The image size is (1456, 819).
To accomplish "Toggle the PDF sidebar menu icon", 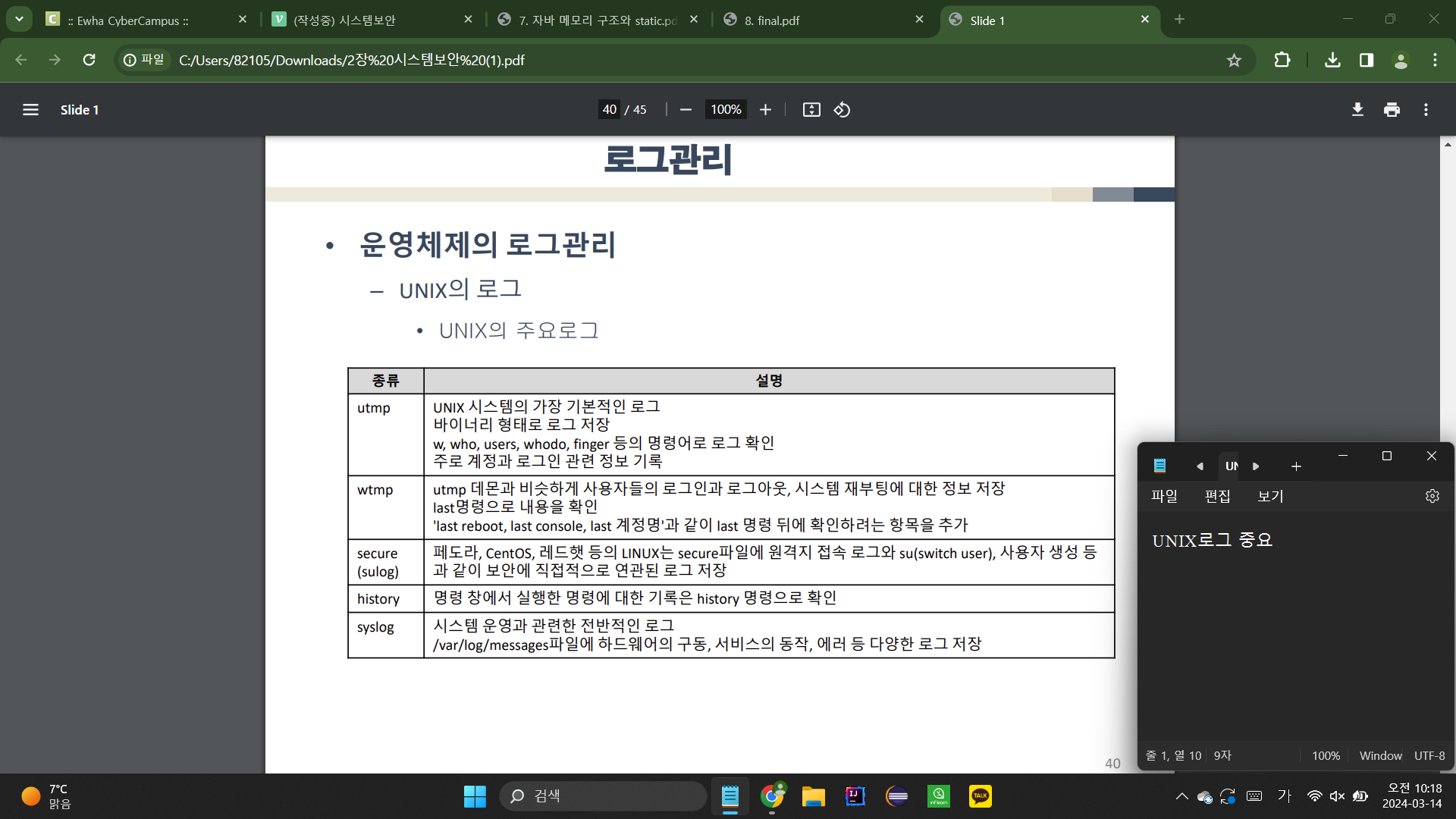I will click(30, 110).
